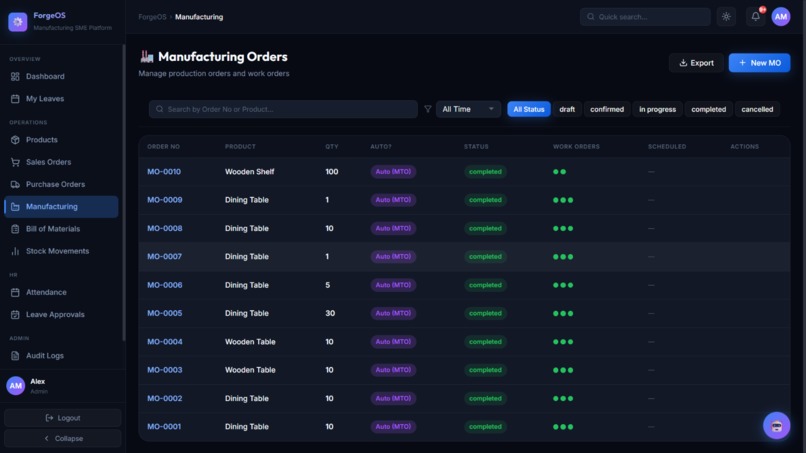Select Manufacturing in the sidebar
Screen dimensions: 806x453
pyautogui.click(x=61, y=207)
